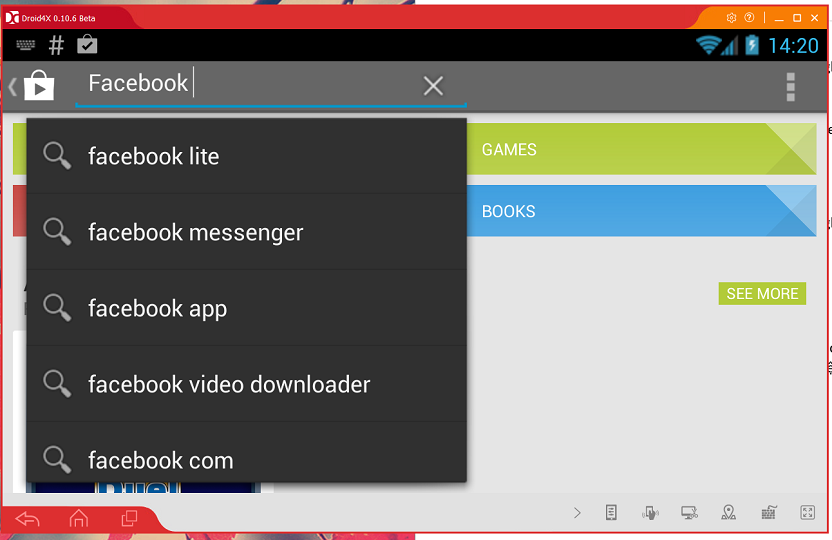Clear the Facebook search text with X
This screenshot has width=832, height=540.
click(433, 85)
